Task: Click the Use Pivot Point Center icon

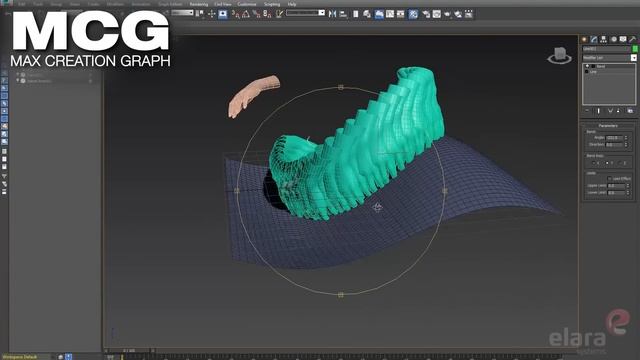Action: 200,14
